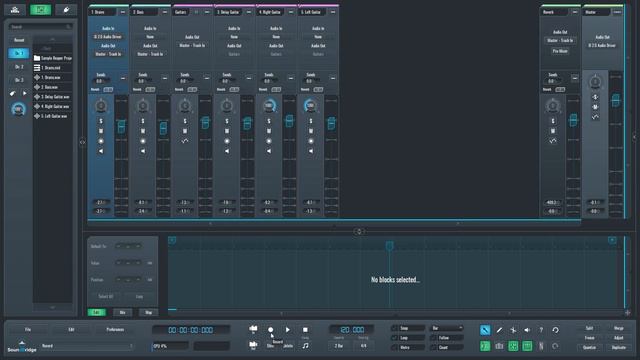Collapse the sends section of 2 Bass
This screenshot has height=360, width=640.
(165, 78)
